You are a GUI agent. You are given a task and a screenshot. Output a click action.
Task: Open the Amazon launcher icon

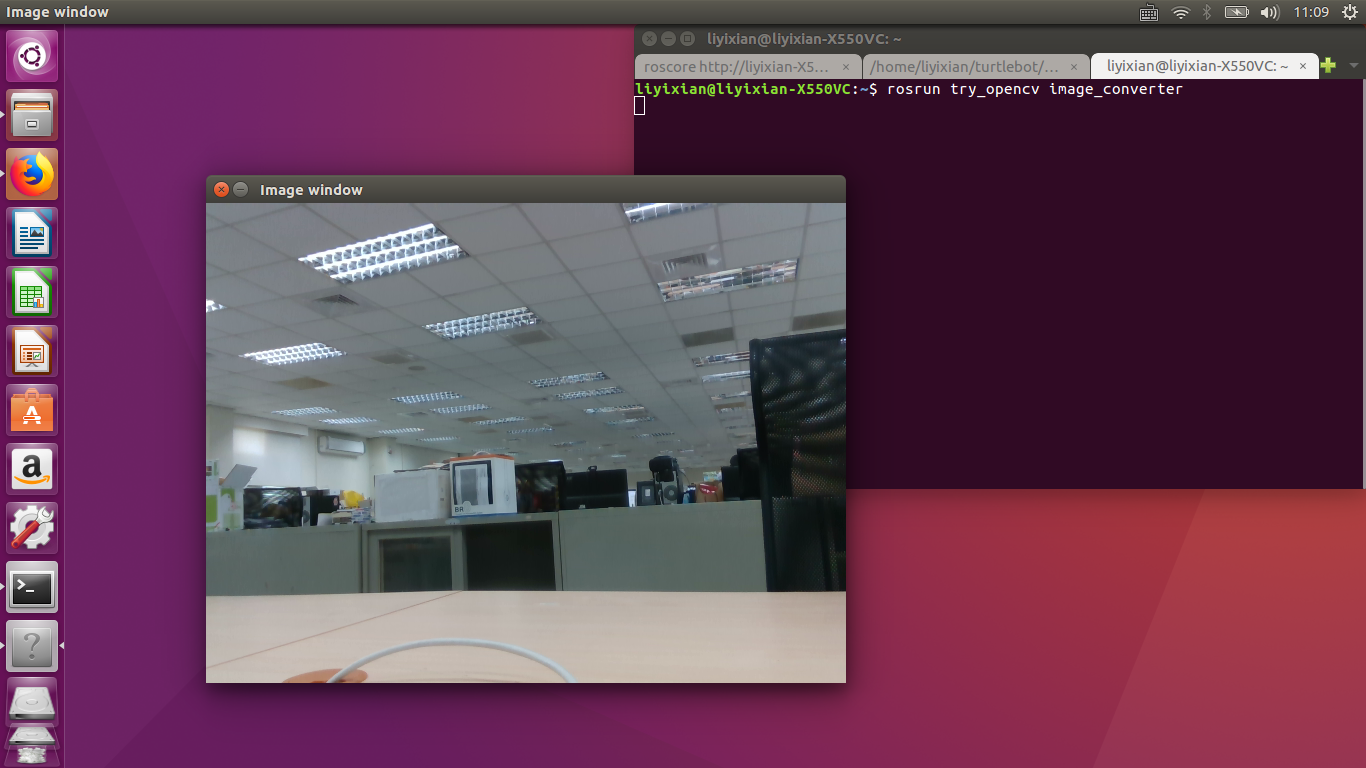coord(32,469)
